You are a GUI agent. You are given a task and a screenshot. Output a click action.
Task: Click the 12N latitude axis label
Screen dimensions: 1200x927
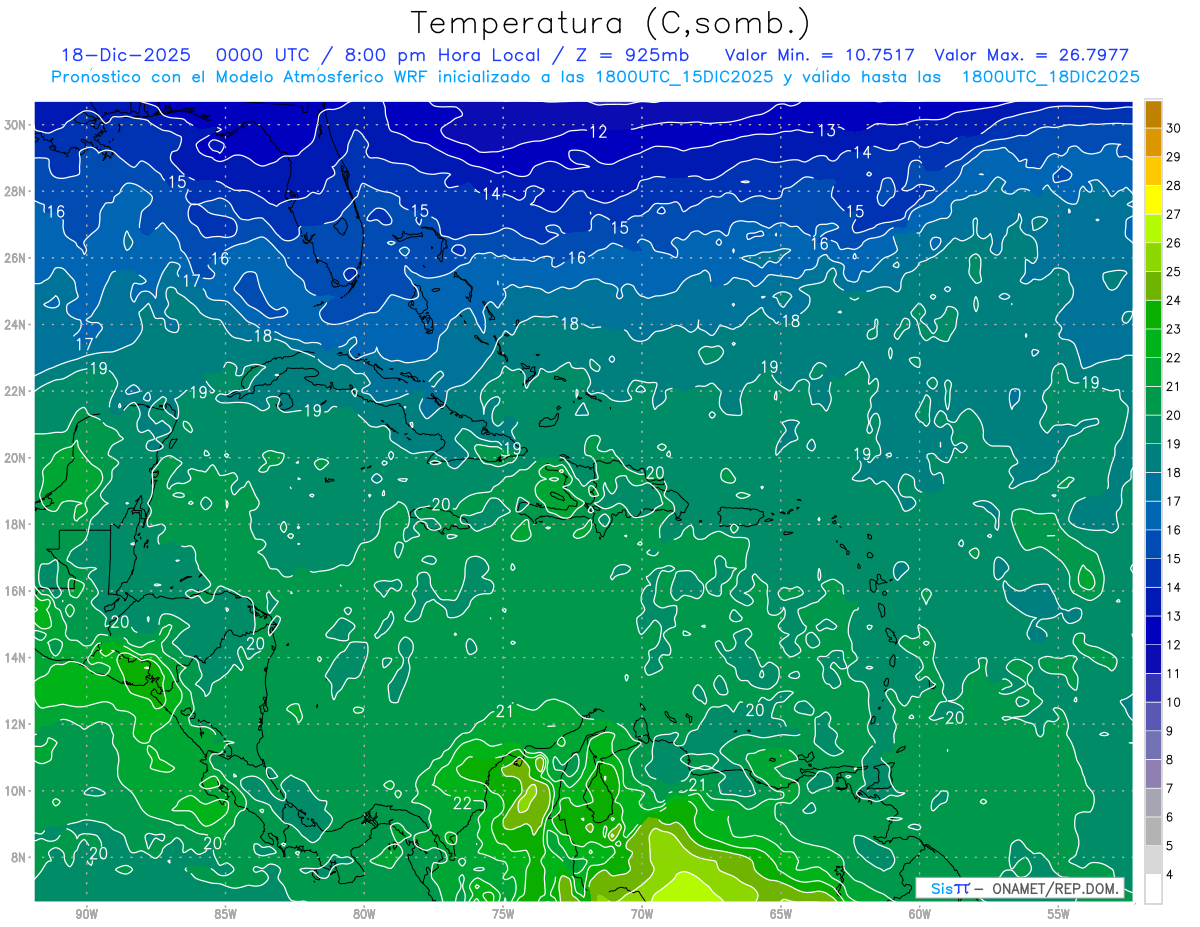click(x=16, y=724)
